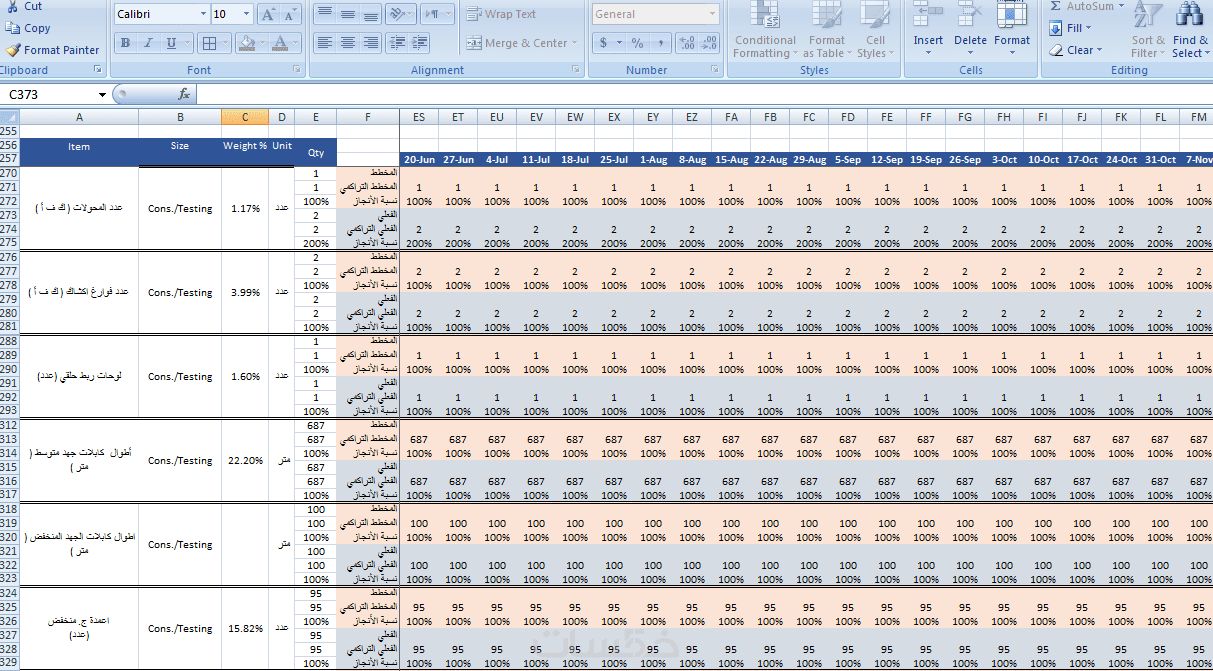Select column ES header

tap(419, 117)
